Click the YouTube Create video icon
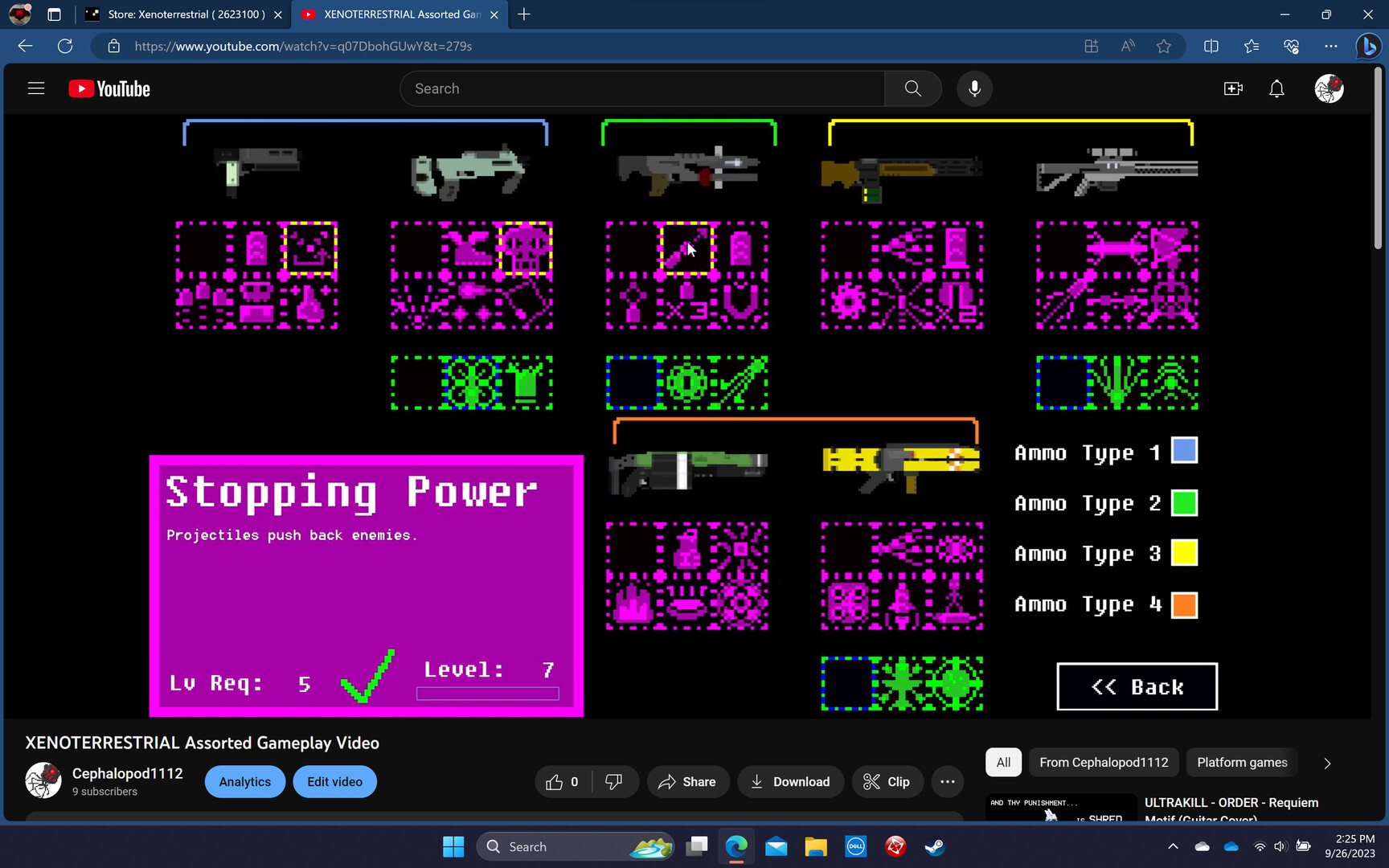Viewport: 1389px width, 868px height. tap(1233, 88)
